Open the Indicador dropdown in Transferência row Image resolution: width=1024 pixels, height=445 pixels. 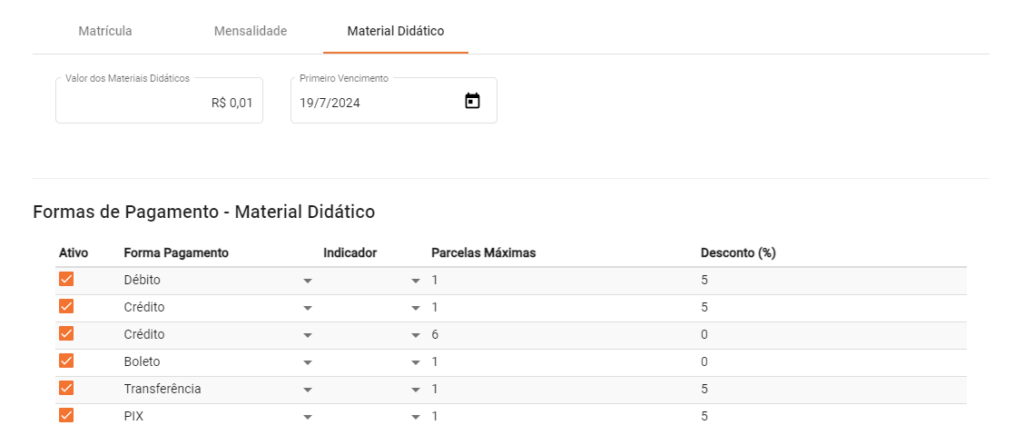[415, 389]
